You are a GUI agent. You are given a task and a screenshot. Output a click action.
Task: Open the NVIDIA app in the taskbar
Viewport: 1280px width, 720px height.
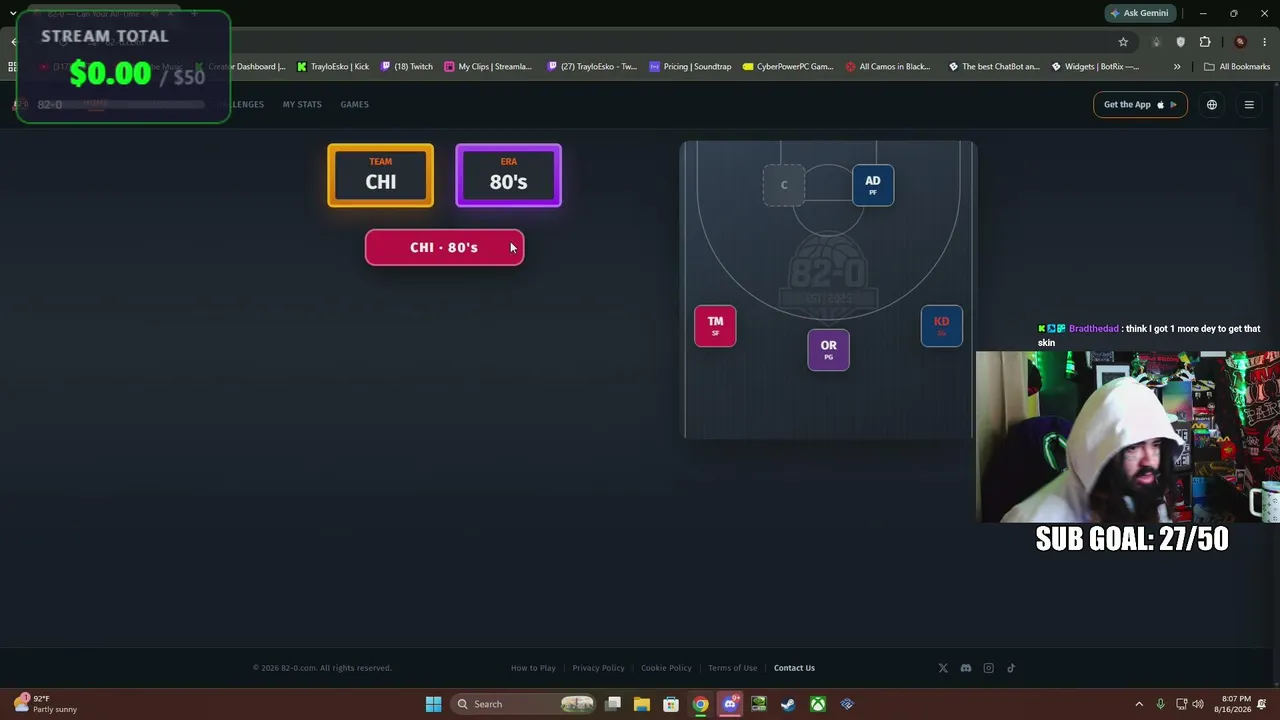click(x=759, y=704)
